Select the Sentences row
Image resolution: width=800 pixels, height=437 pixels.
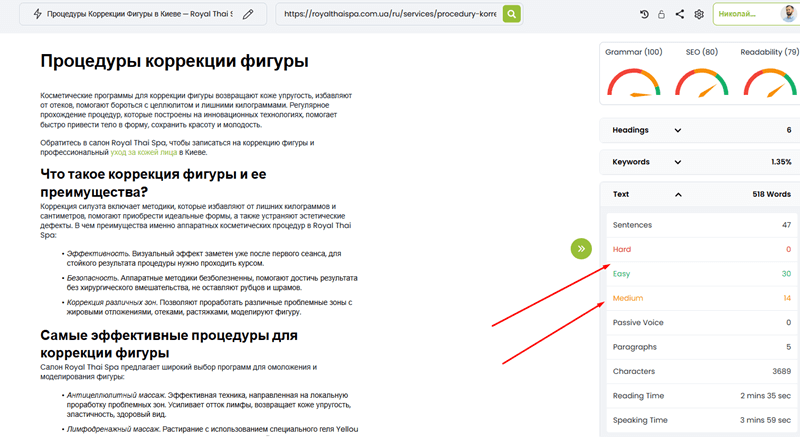point(702,225)
